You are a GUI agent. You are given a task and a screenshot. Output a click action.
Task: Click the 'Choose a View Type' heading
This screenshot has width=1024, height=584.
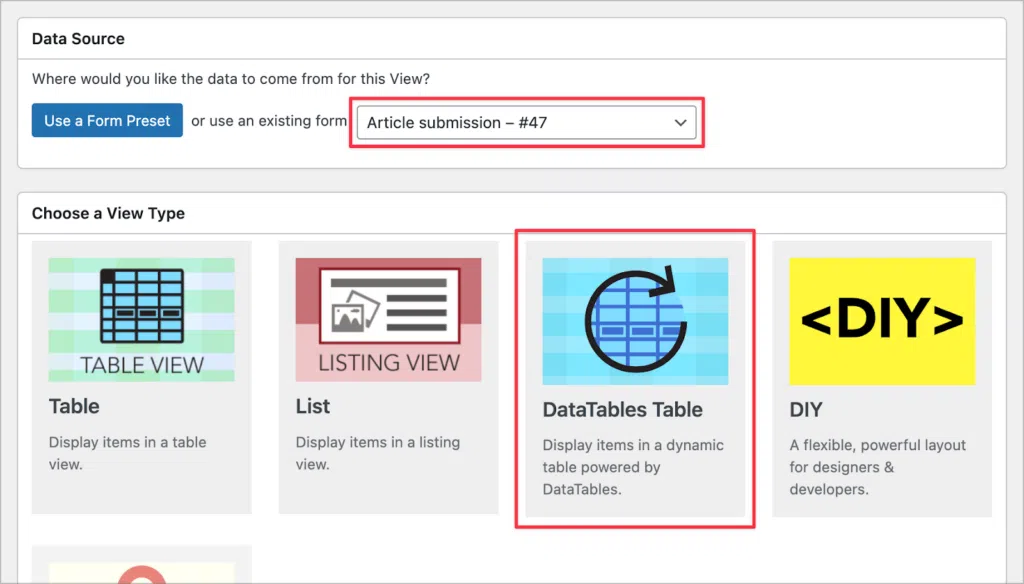[108, 214]
